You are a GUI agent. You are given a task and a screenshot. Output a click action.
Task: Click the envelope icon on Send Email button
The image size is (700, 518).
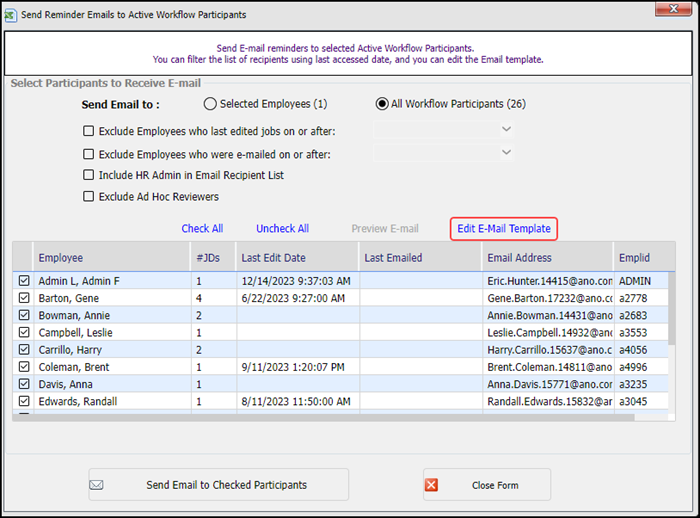(97, 485)
